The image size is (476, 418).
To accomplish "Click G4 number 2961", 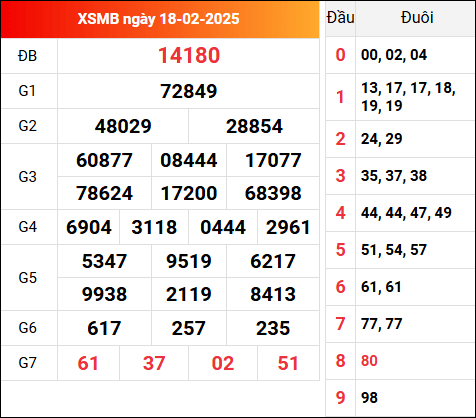I will click(288, 227).
